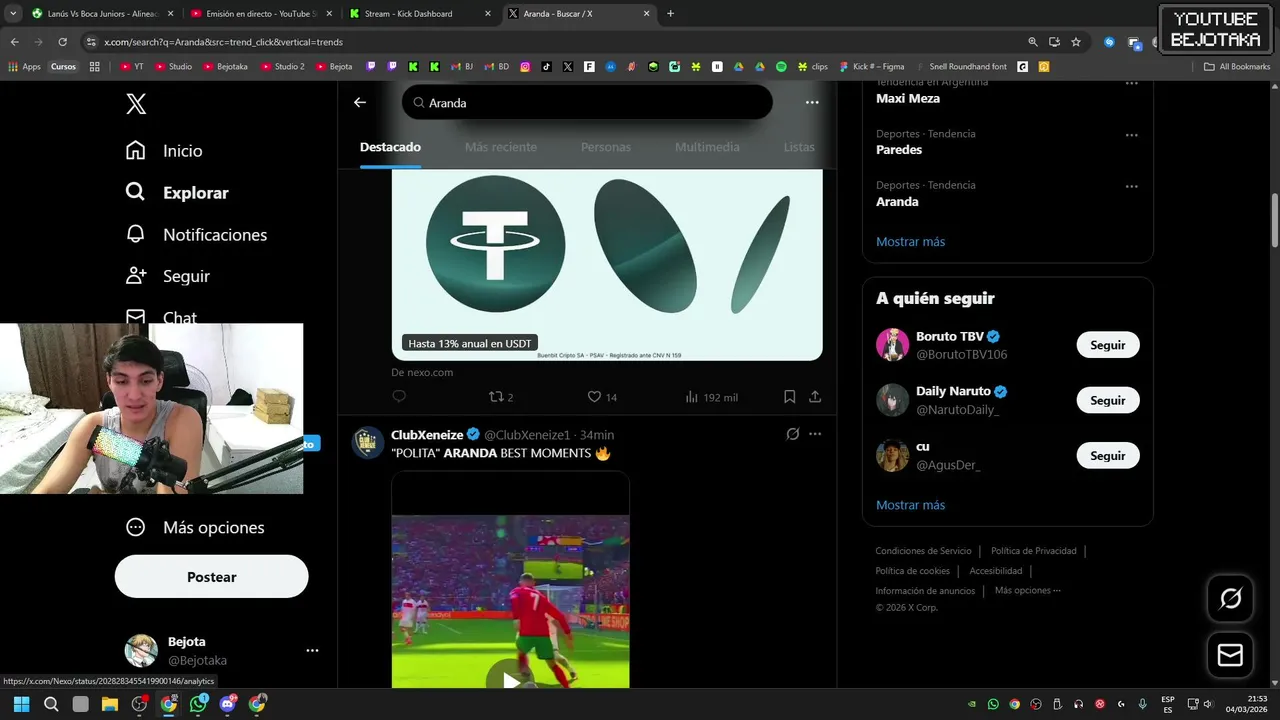Open Paredes trend options menu

pyautogui.click(x=1131, y=135)
